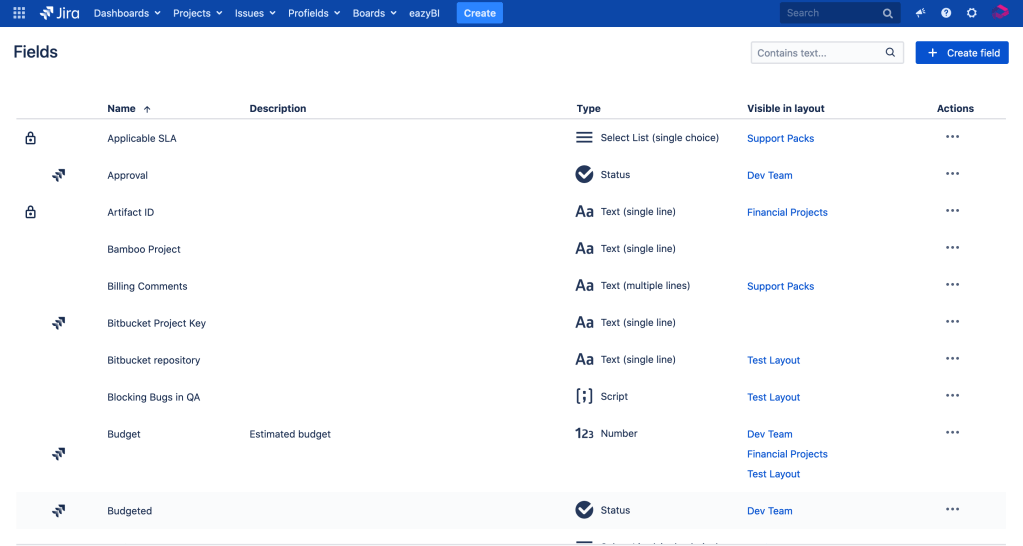Click the lock icon beside Artifact ID

pos(30,212)
